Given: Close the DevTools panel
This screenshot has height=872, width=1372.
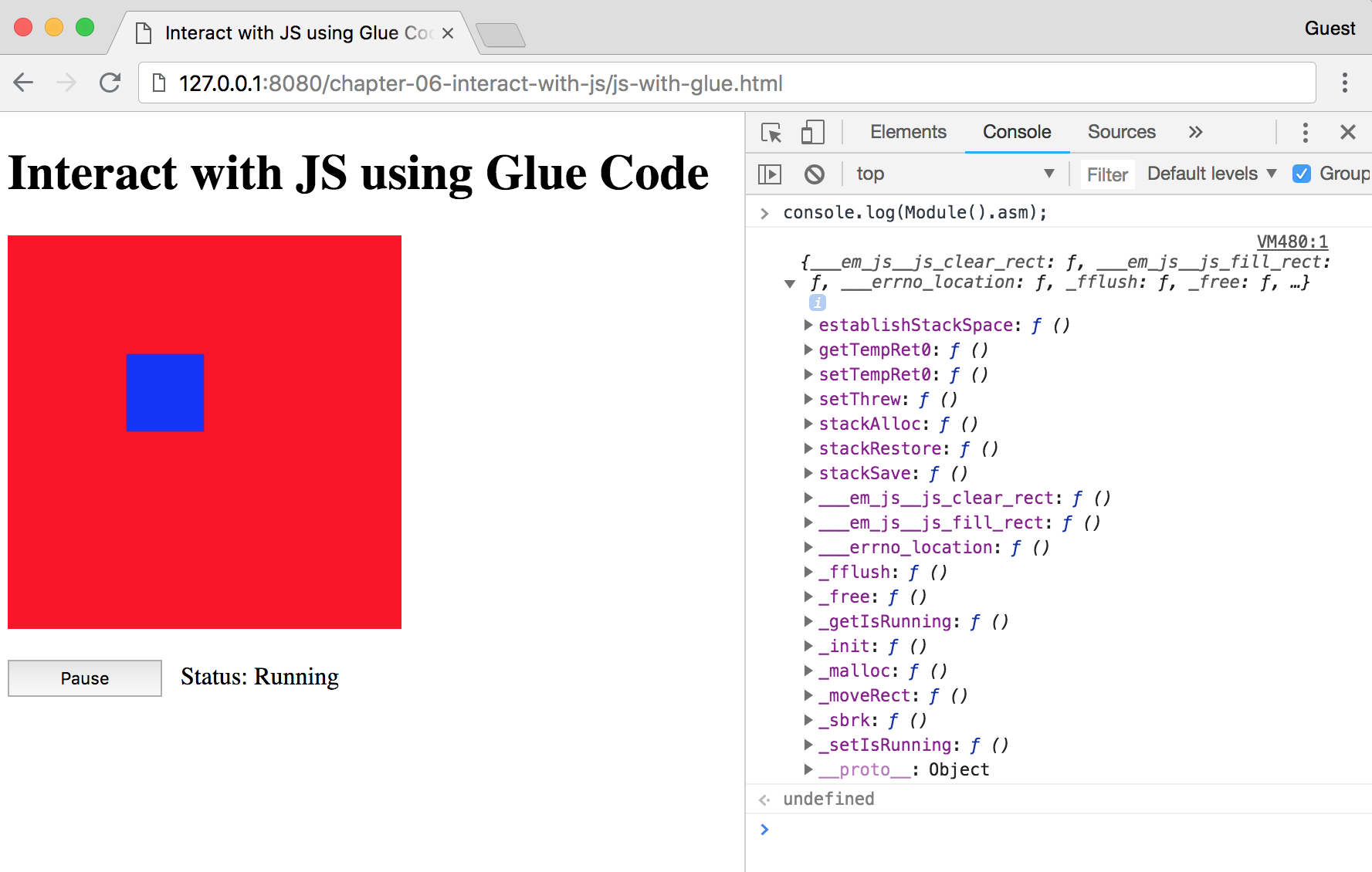Looking at the screenshot, I should tap(1347, 133).
